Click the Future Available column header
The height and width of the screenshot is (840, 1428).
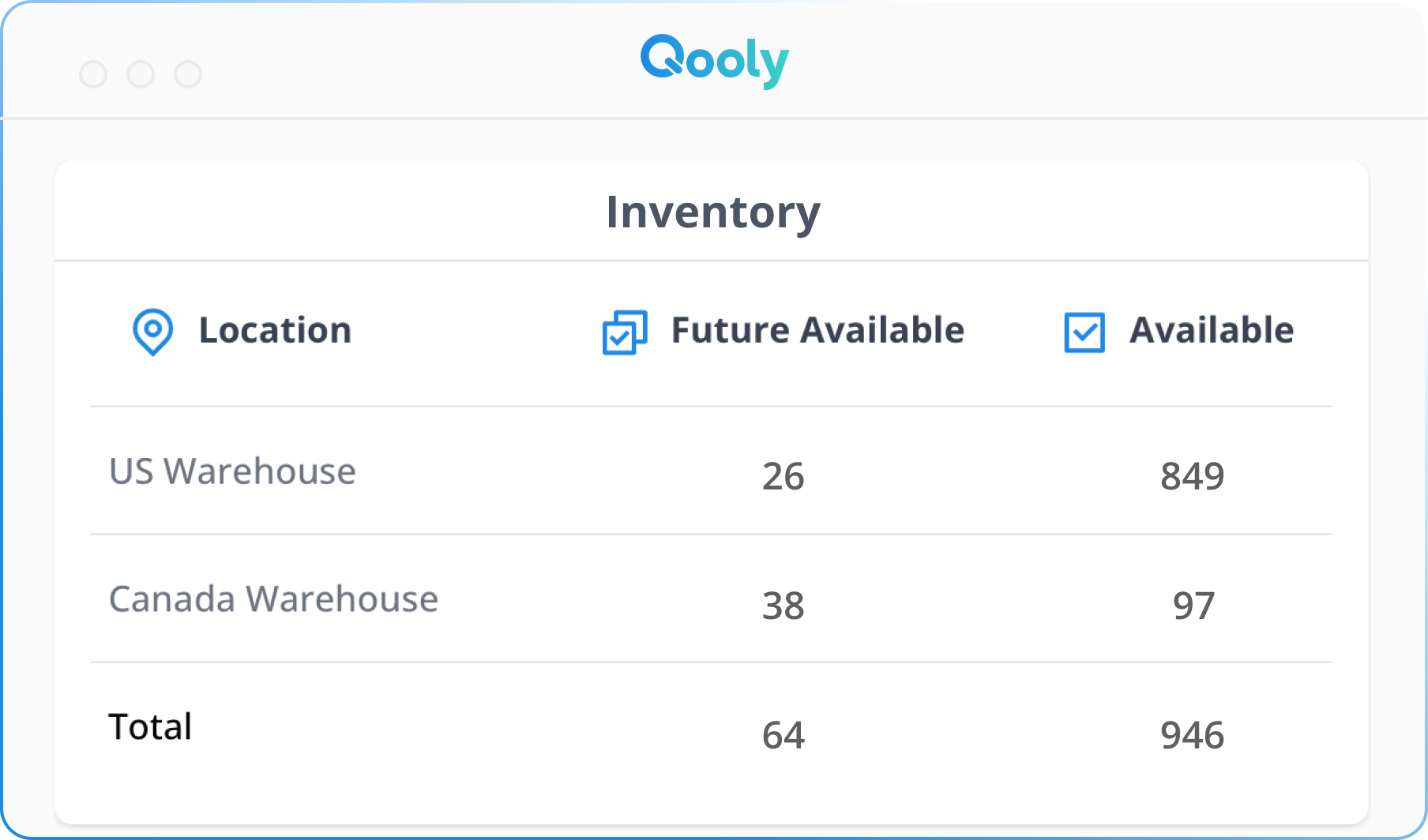tap(817, 330)
